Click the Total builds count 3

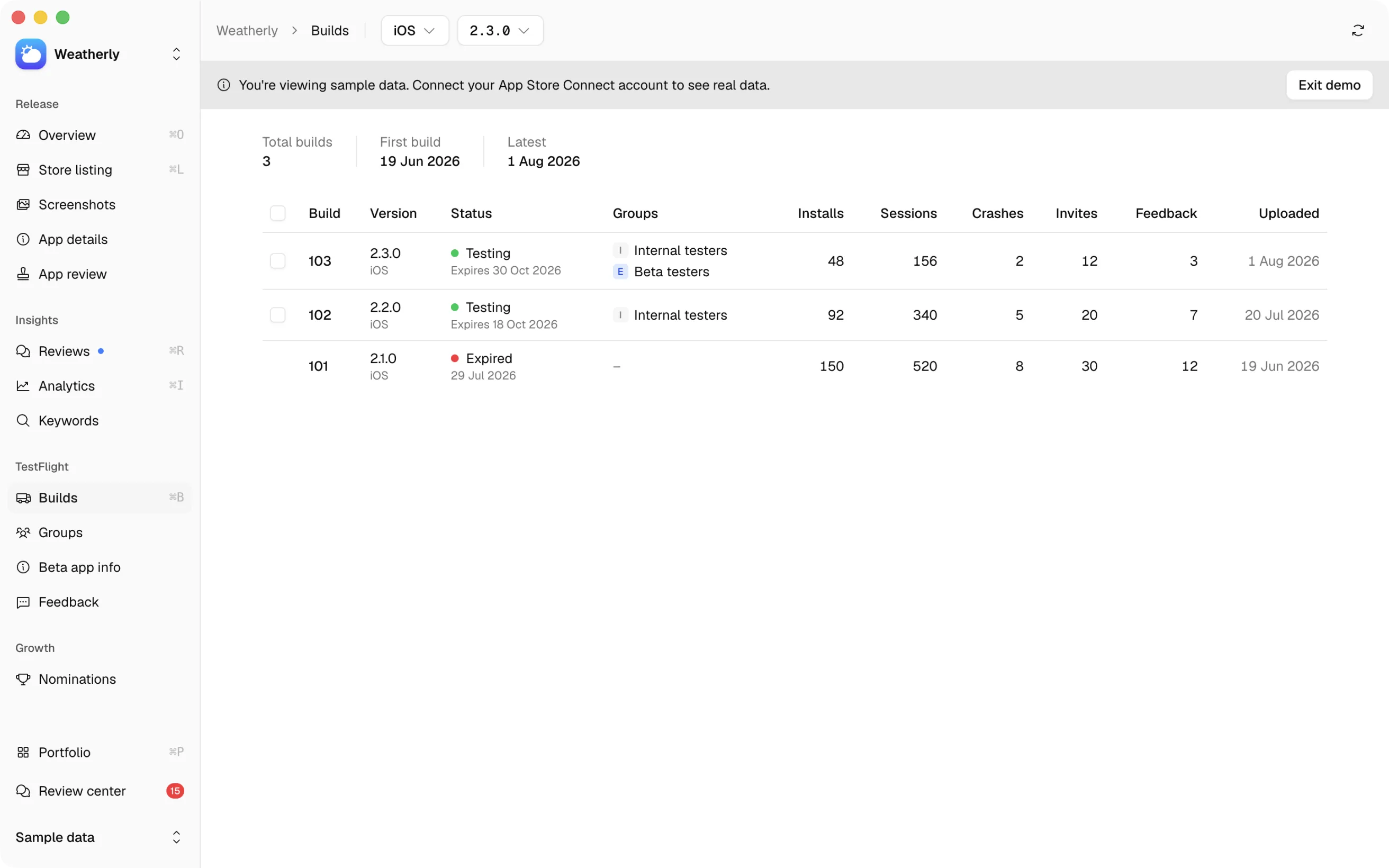tap(266, 161)
